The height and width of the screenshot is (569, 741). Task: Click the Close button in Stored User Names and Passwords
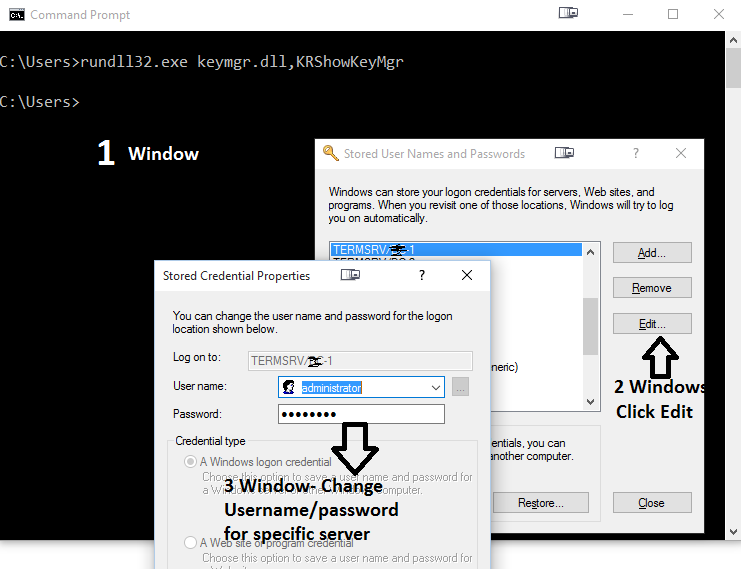tap(652, 503)
